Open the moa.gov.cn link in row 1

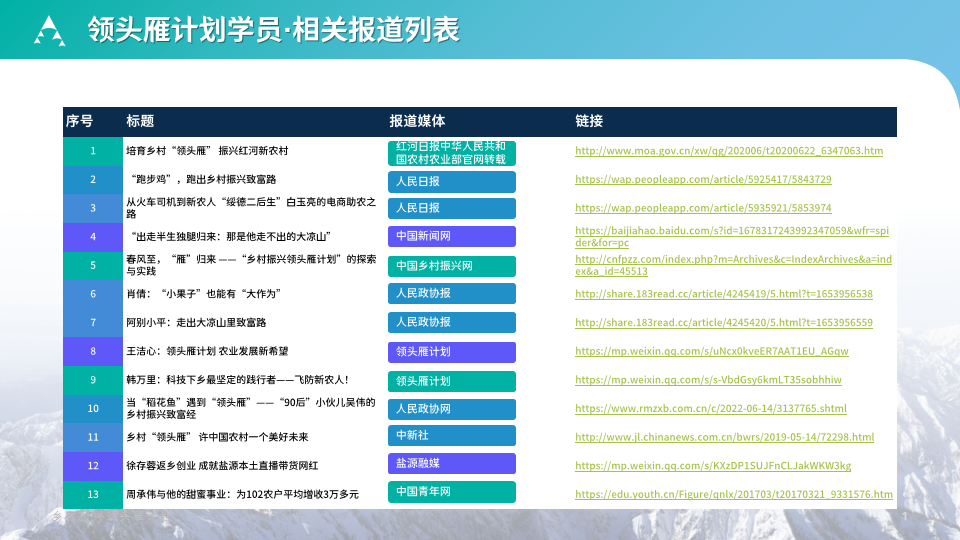[x=729, y=151]
